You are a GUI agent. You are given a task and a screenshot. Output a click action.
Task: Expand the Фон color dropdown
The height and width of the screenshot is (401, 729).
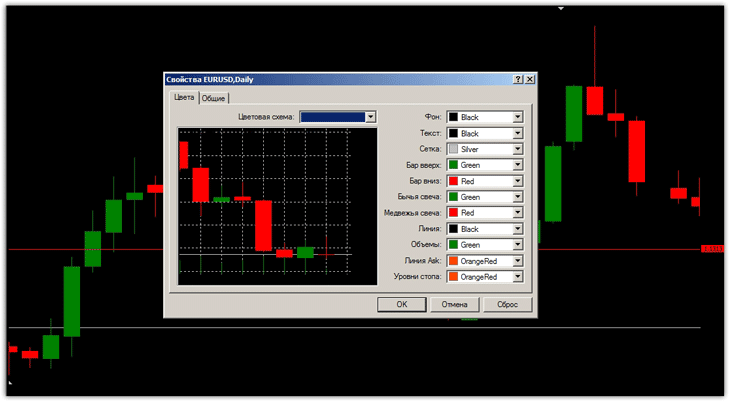point(518,117)
